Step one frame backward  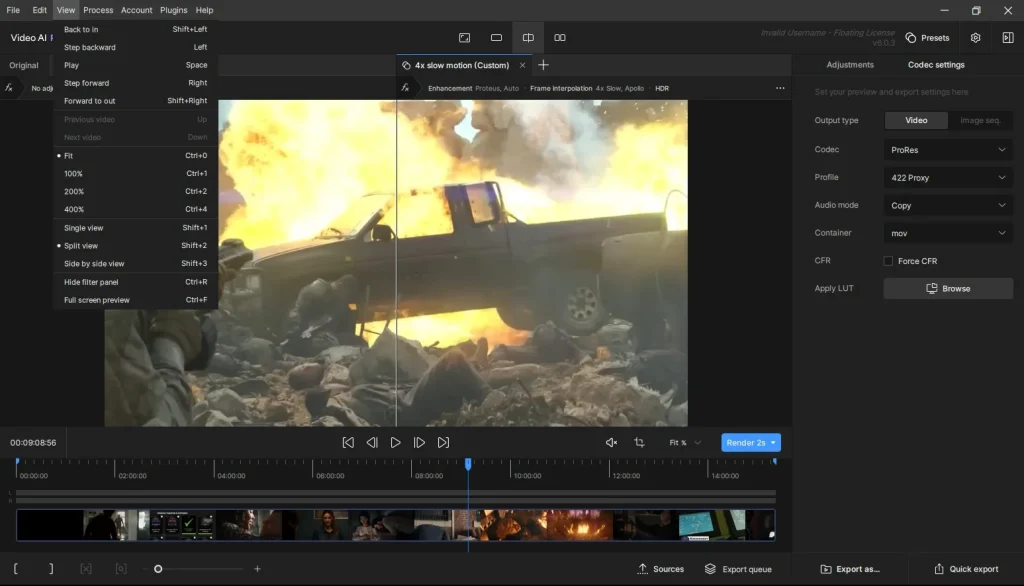[372, 442]
